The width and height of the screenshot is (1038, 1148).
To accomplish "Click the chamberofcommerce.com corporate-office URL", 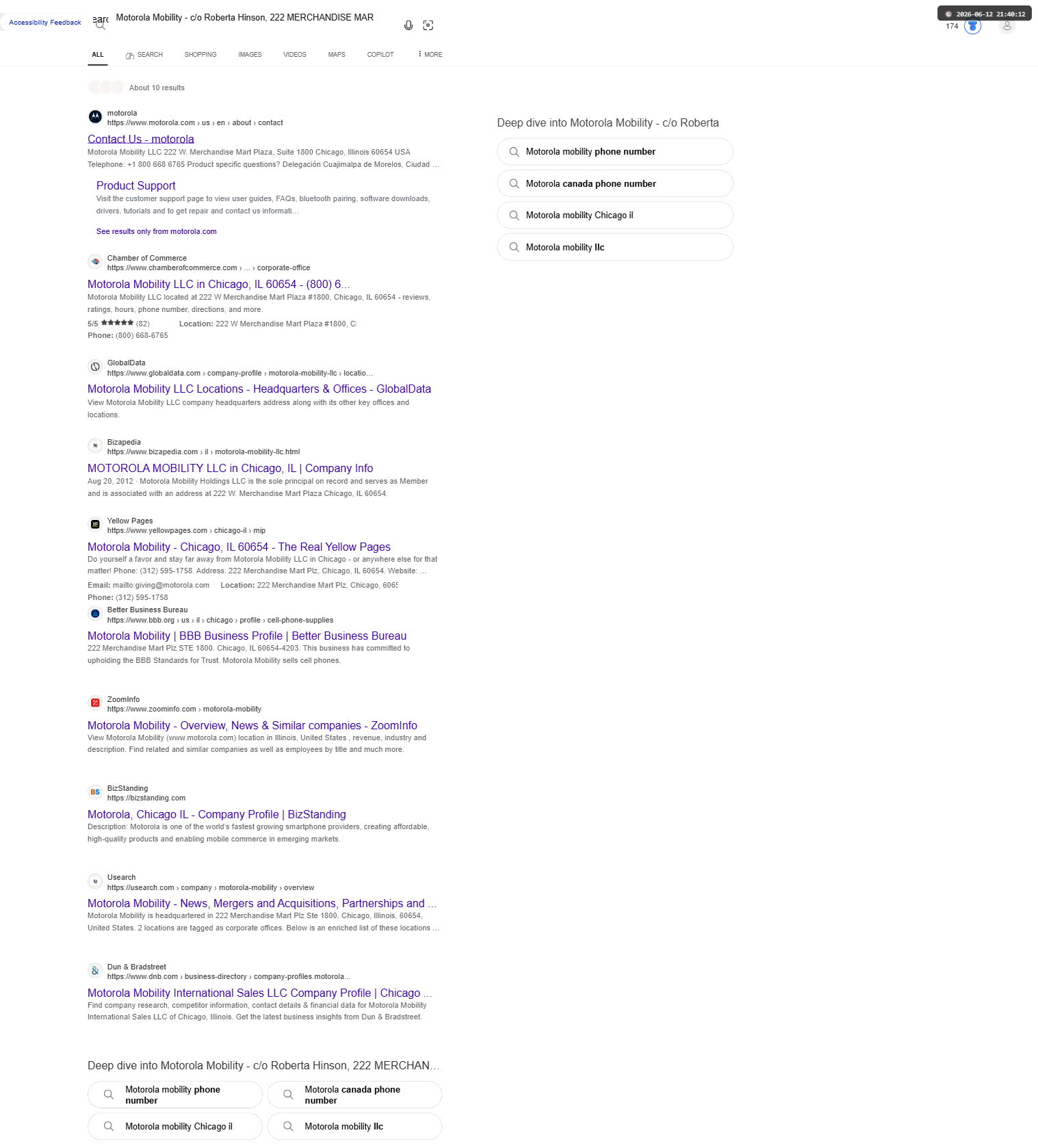I will tap(209, 268).
